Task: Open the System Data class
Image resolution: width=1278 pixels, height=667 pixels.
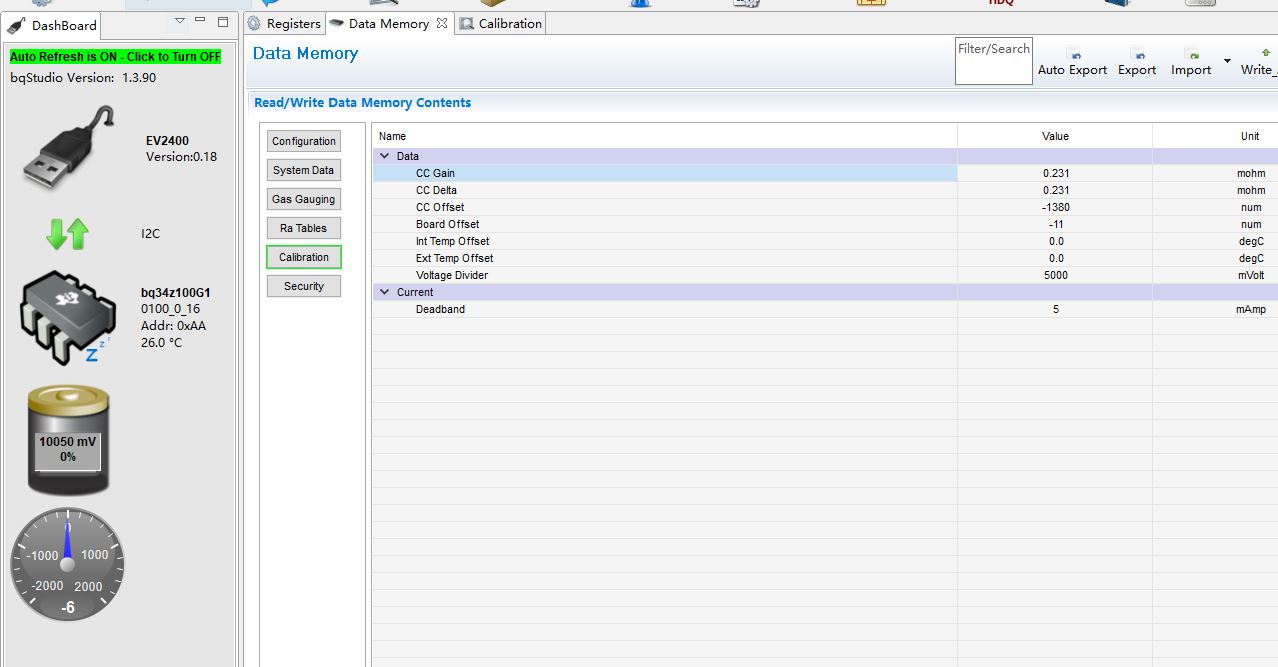Action: pyautogui.click(x=304, y=170)
